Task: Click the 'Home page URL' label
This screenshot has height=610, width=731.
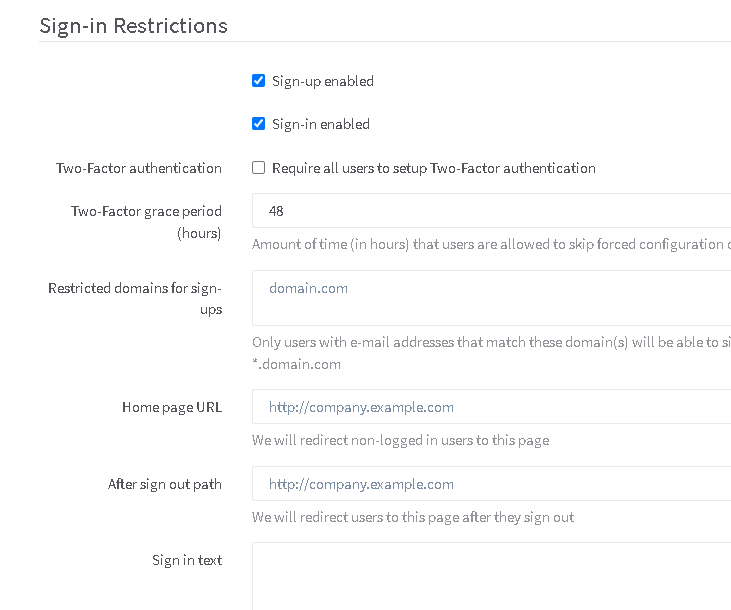Action: (172, 407)
